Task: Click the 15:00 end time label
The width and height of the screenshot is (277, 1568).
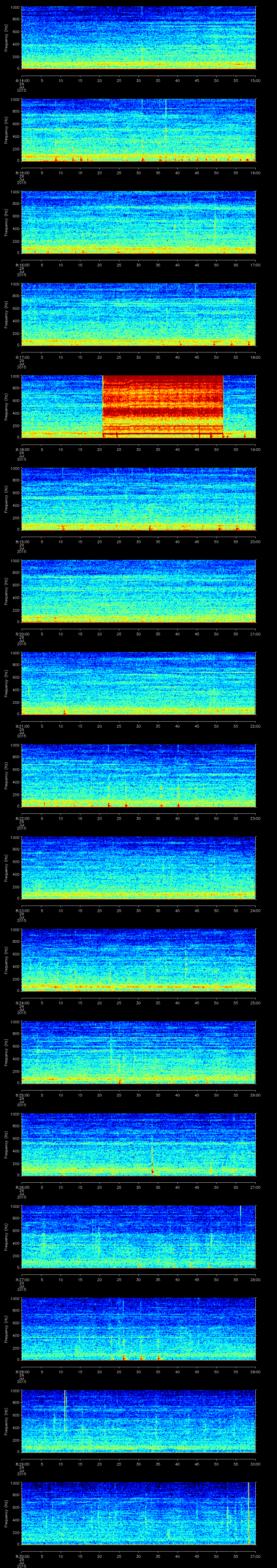Action: 255,80
